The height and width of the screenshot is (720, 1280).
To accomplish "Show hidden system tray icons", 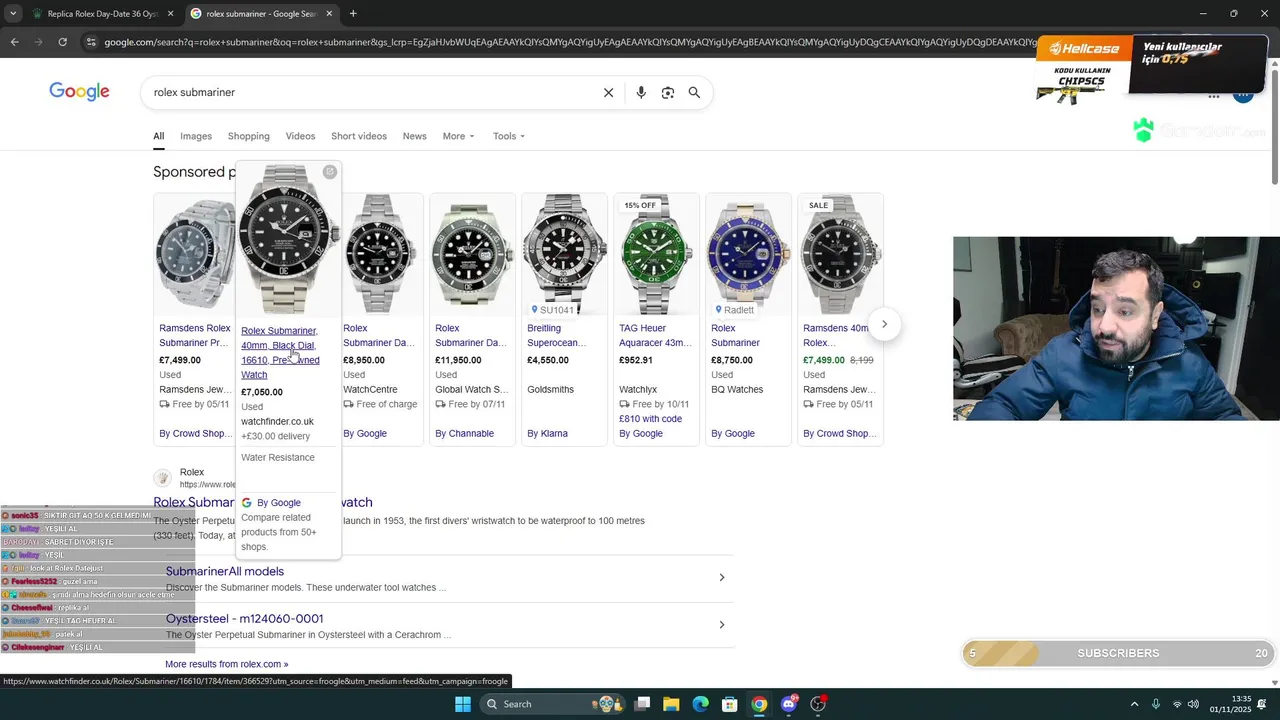I will 1134,704.
